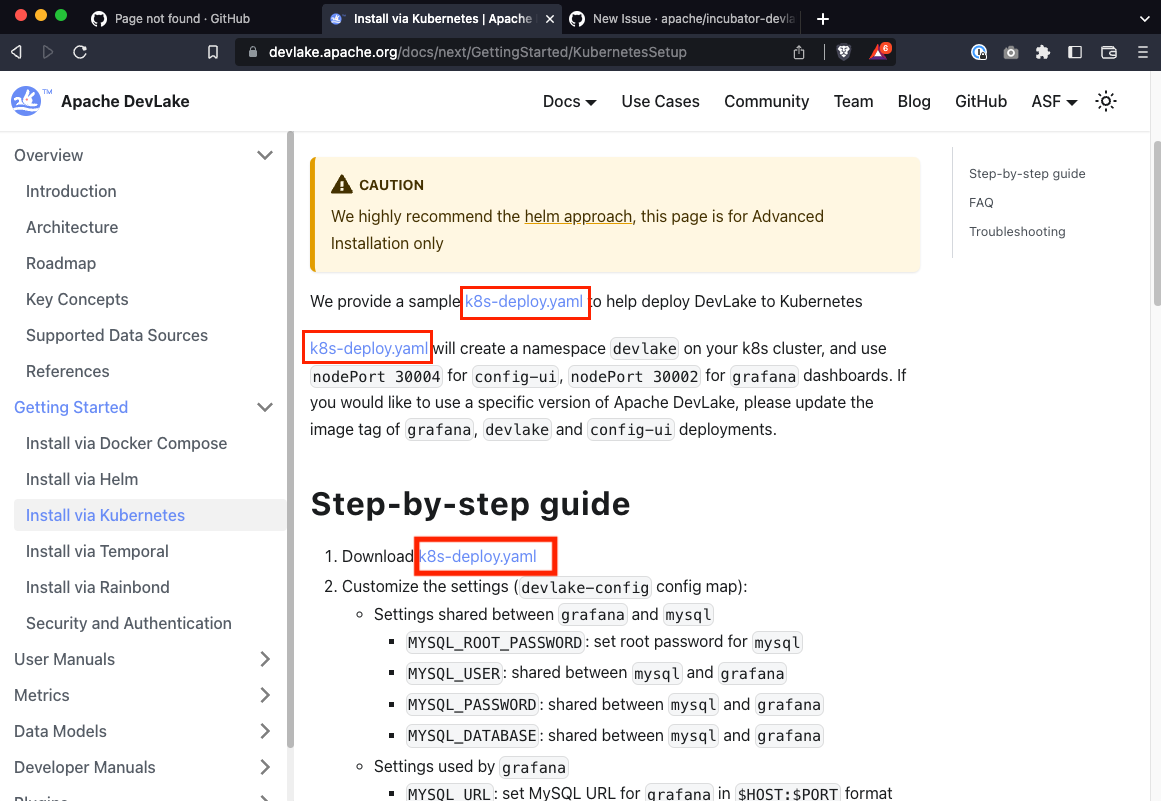Screen dimensions: 1161x801
Task: Toggle the browser sidebar panel icon
Action: 1075,52
